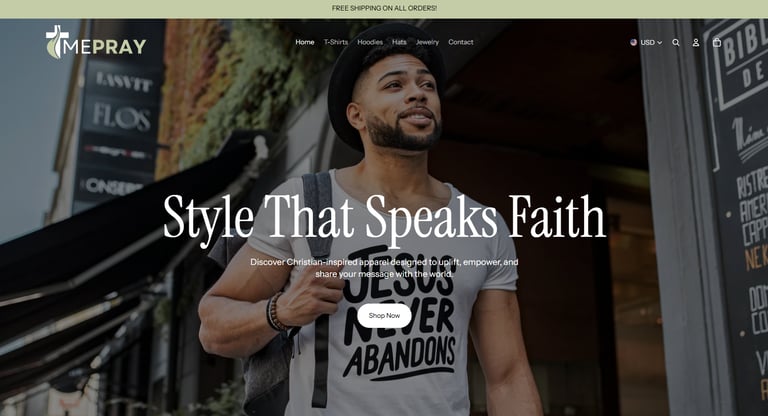Open the Contact navigation link
Image resolution: width=768 pixels, height=416 pixels.
(460, 42)
